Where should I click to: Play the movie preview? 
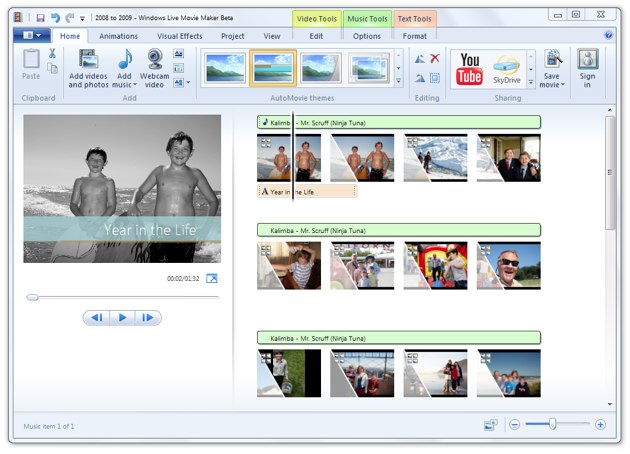[122, 318]
